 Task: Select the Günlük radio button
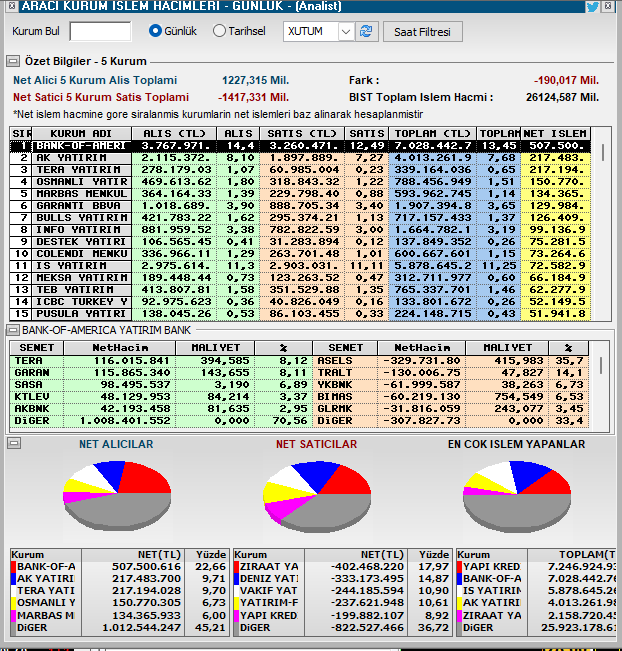point(155,31)
